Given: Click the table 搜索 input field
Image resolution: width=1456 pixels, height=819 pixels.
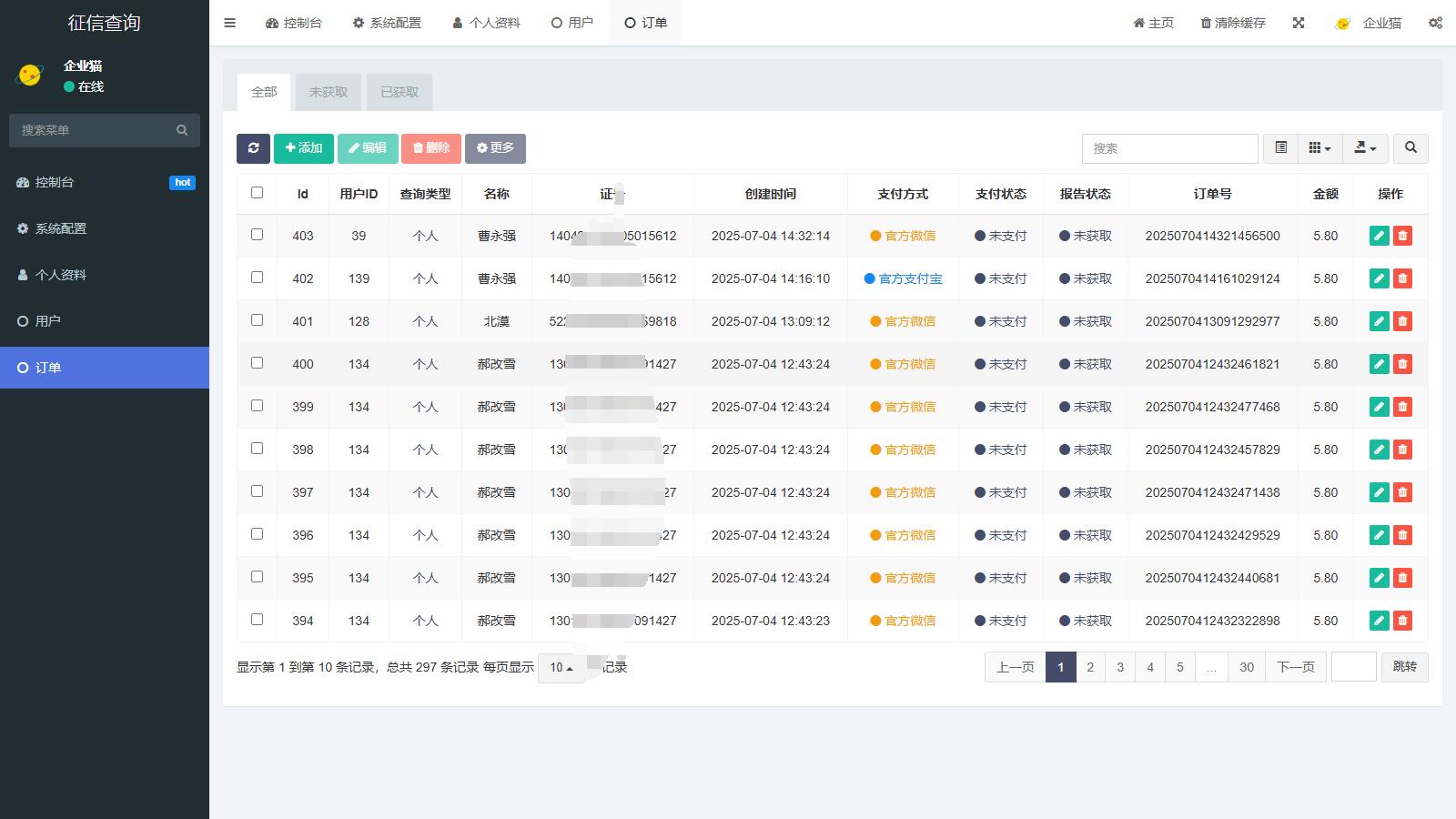Looking at the screenshot, I should [1169, 148].
